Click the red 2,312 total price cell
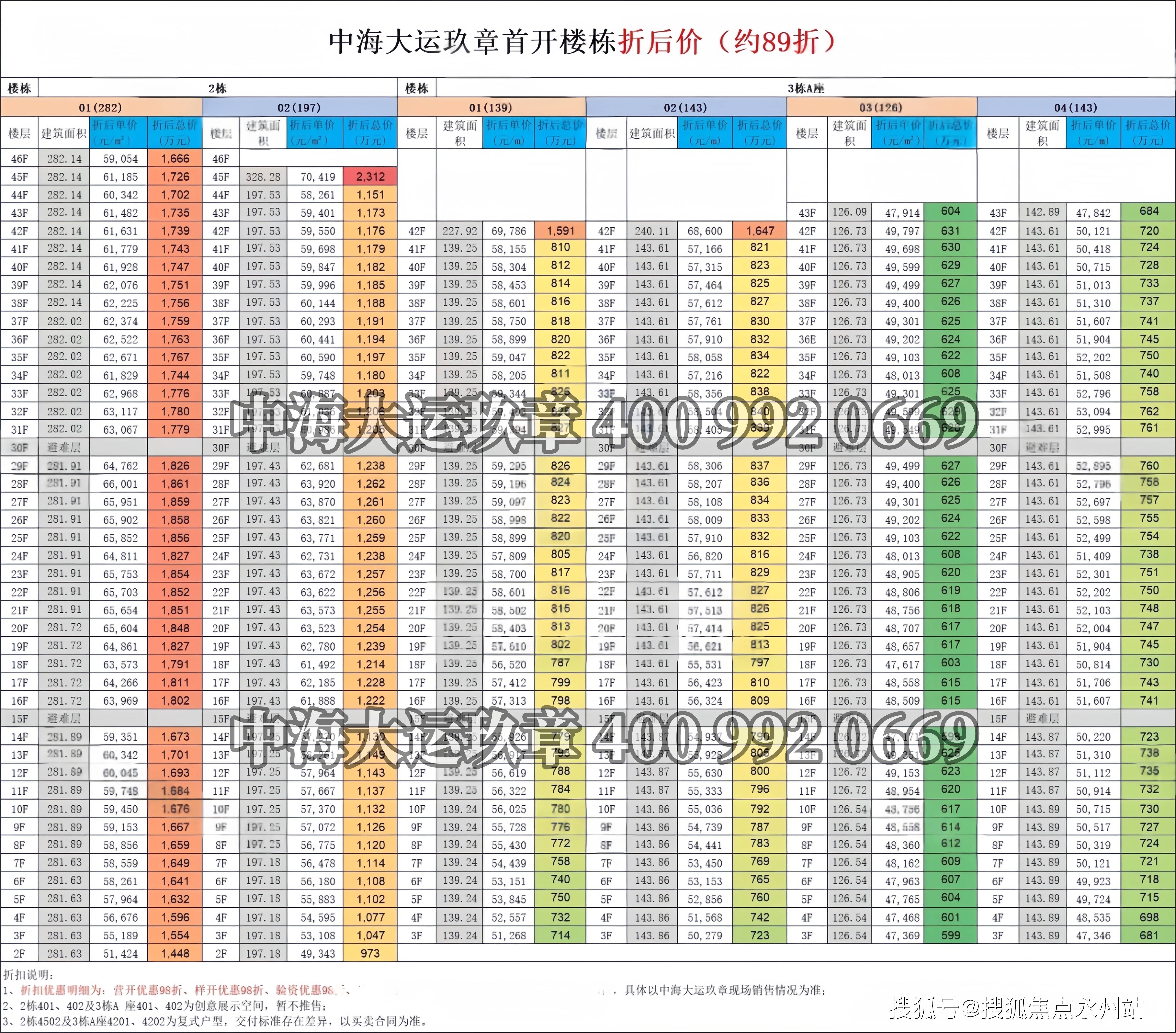1176x1033 pixels. [x=370, y=177]
